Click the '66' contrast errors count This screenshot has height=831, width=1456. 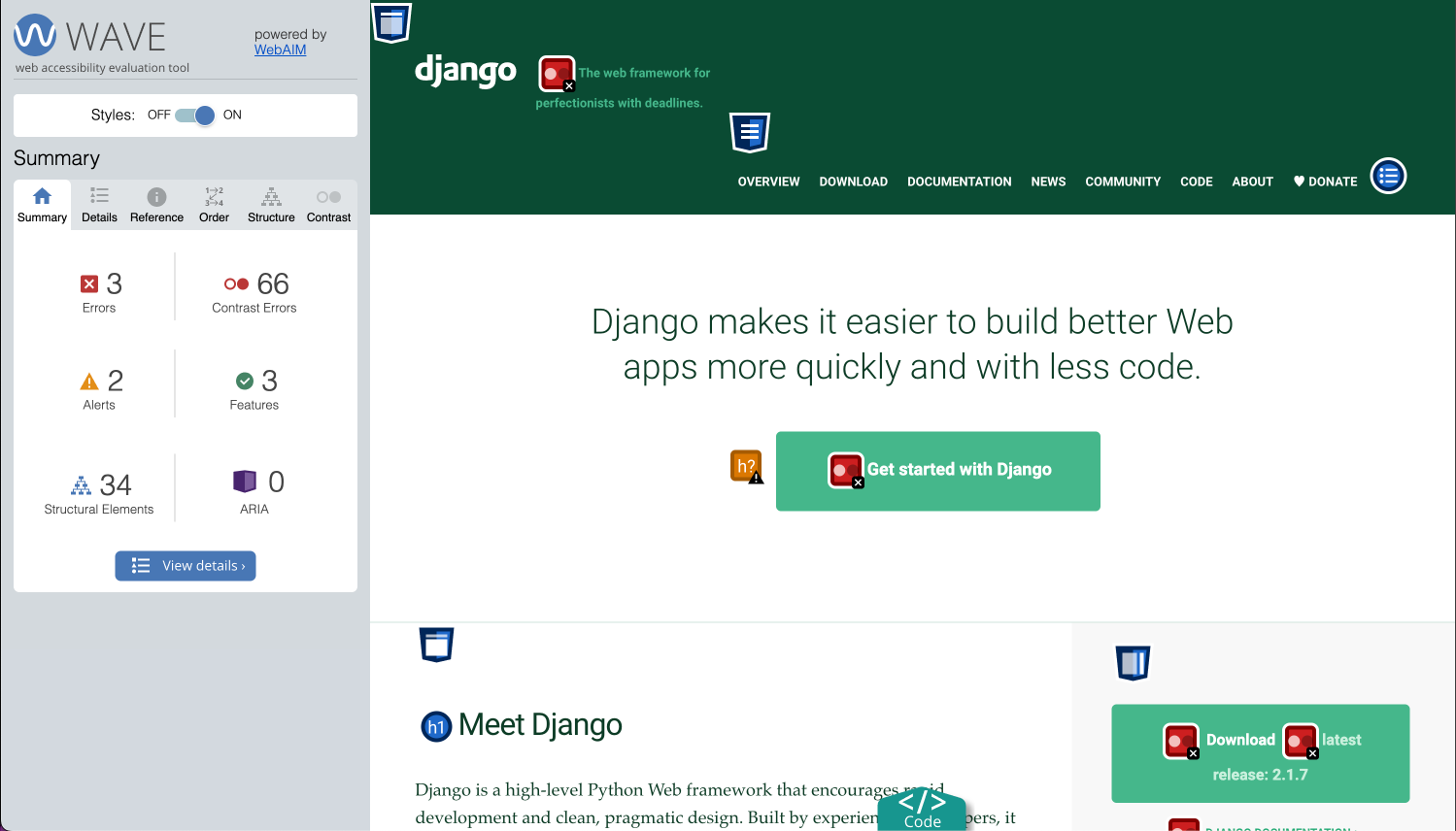(273, 283)
